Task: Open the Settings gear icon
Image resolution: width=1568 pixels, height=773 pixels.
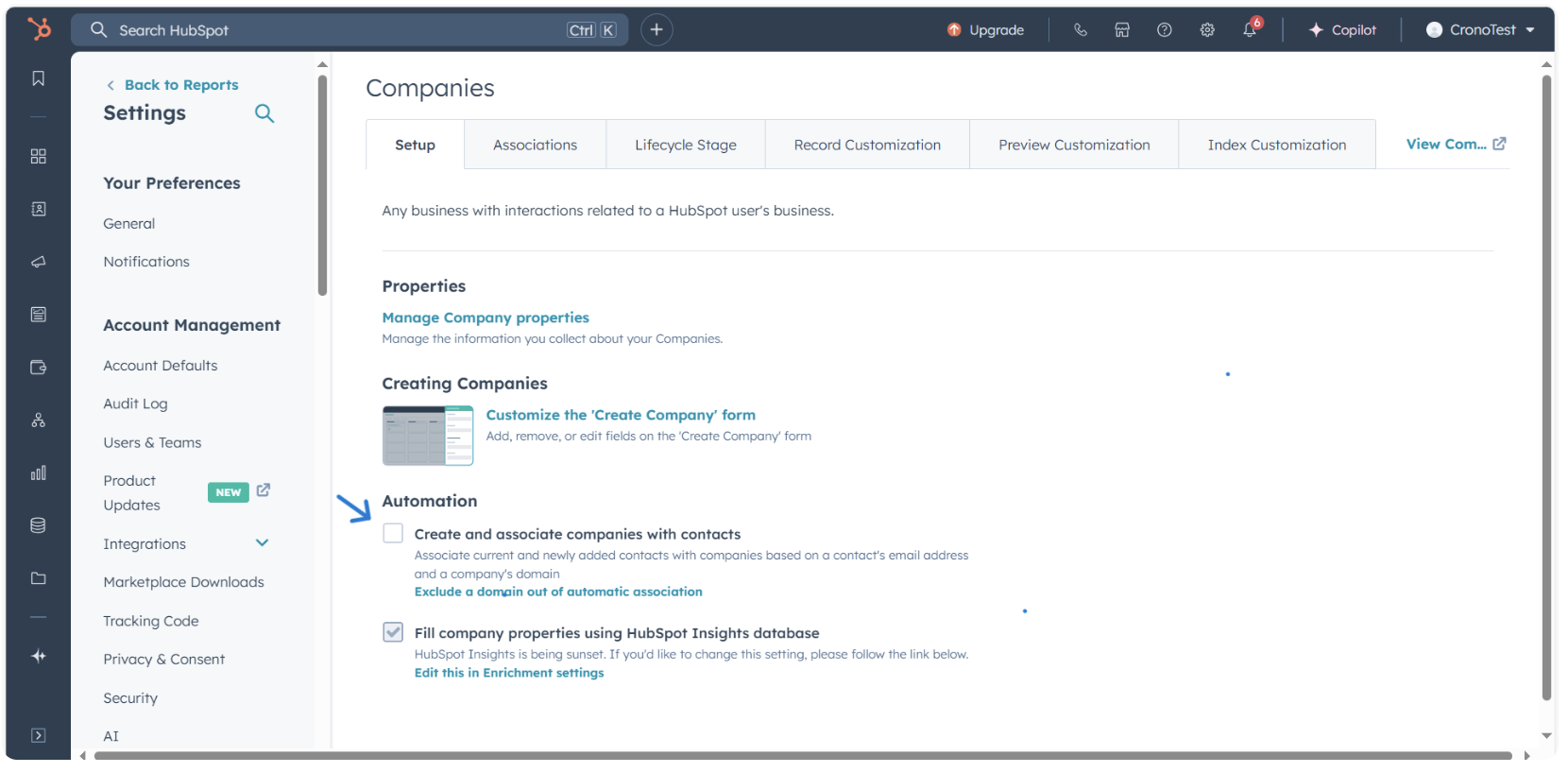Action: (1207, 30)
